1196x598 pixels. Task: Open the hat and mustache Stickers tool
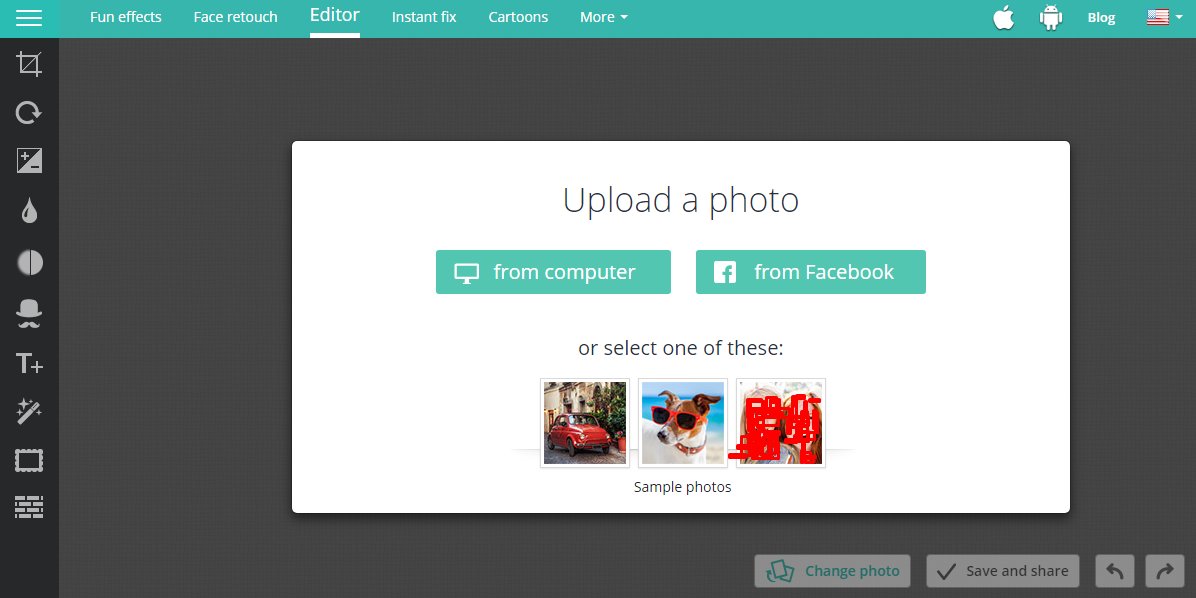coord(29,314)
